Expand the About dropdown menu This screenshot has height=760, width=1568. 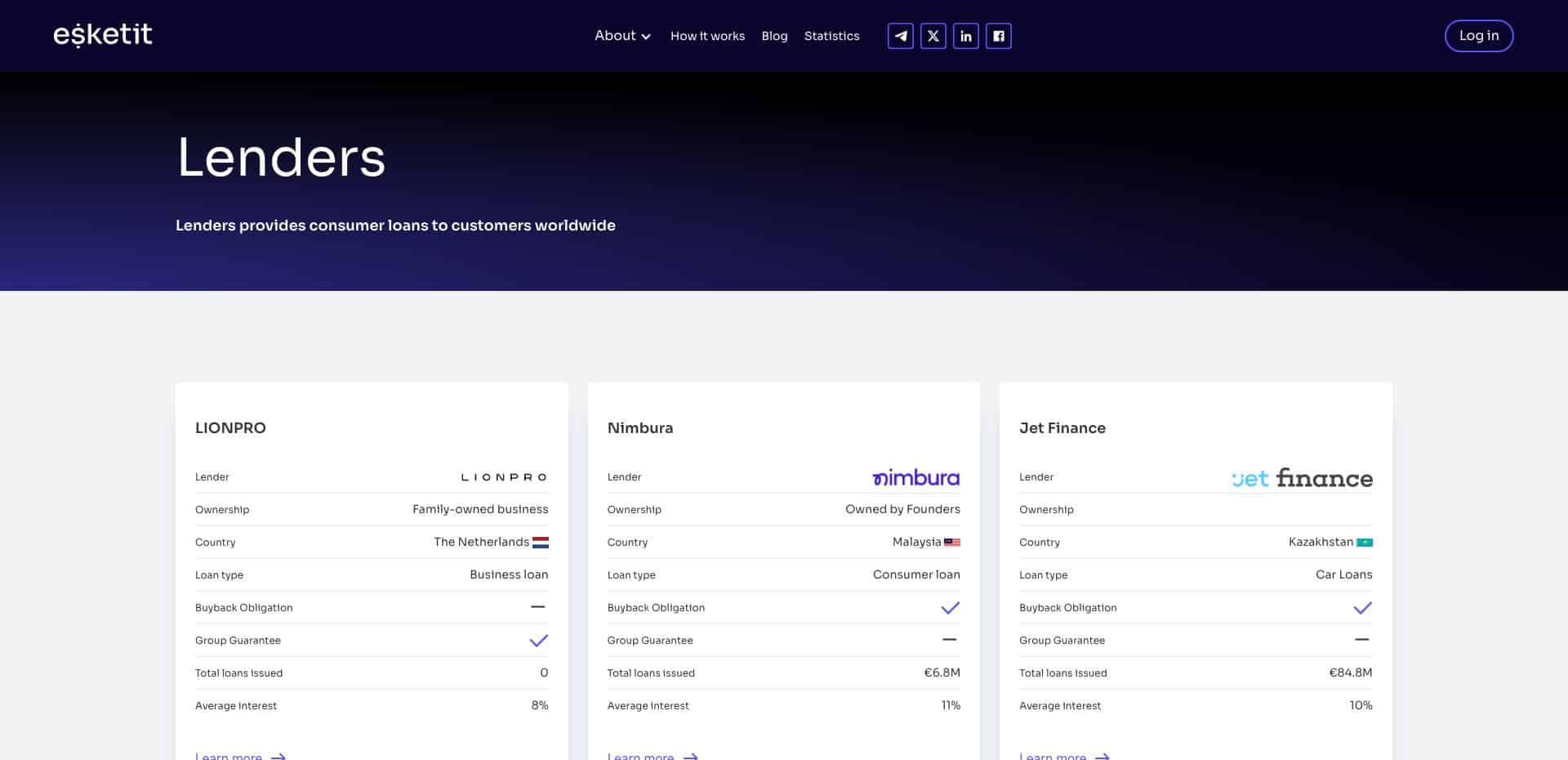[622, 36]
